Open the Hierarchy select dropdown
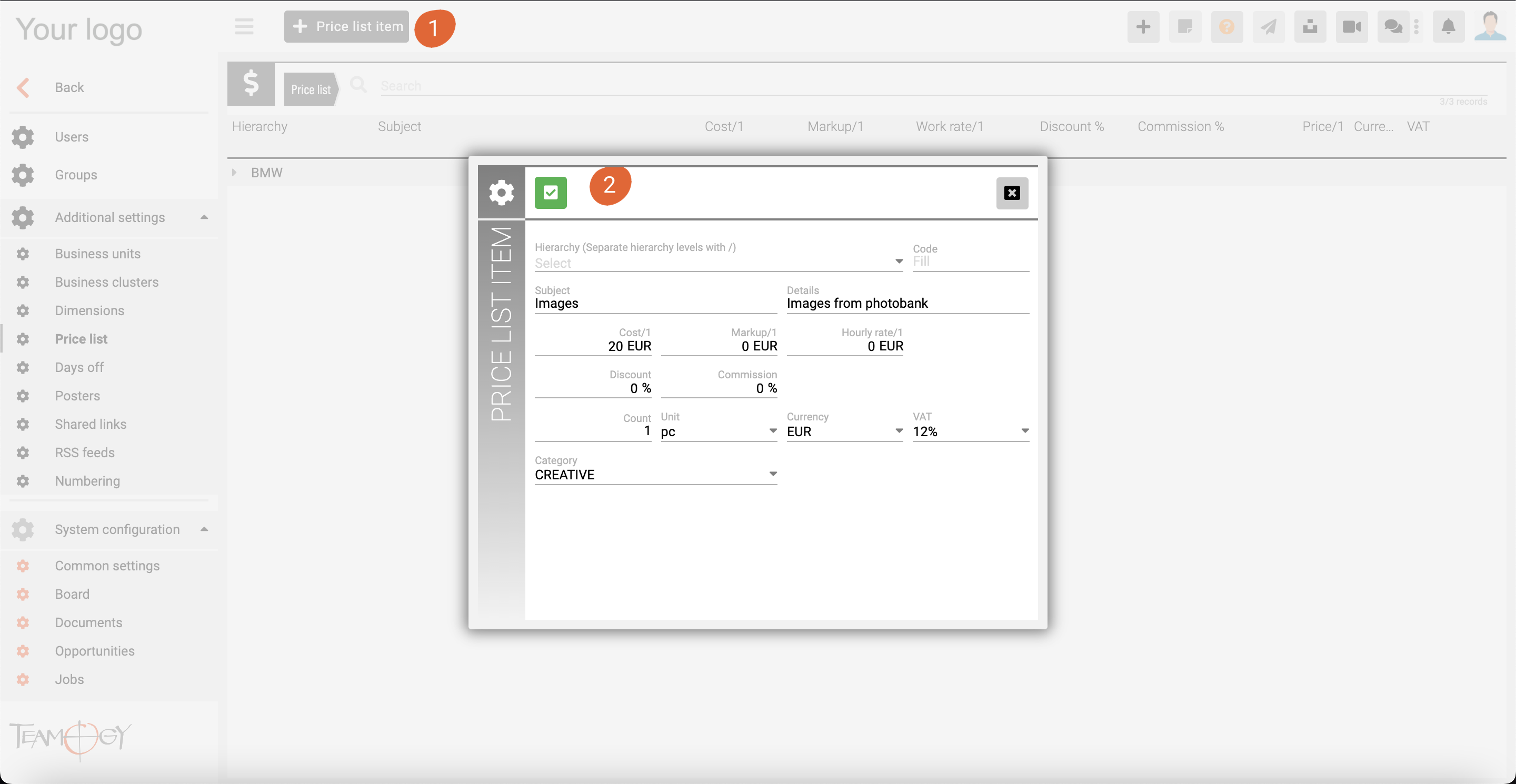The image size is (1516, 784). click(x=719, y=263)
